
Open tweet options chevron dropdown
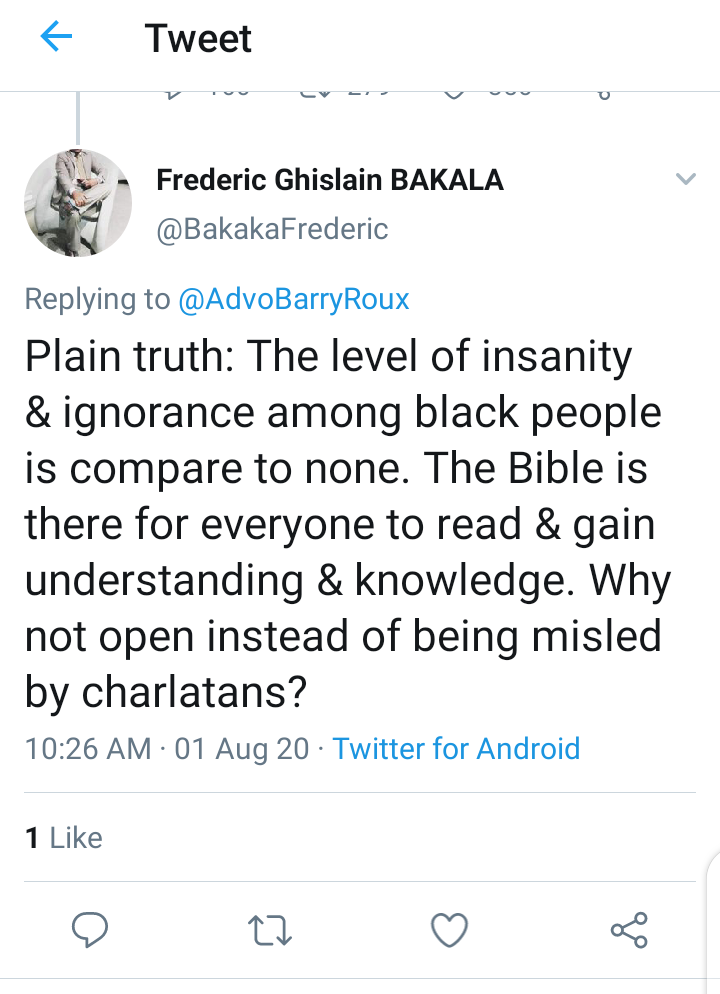[x=686, y=179]
